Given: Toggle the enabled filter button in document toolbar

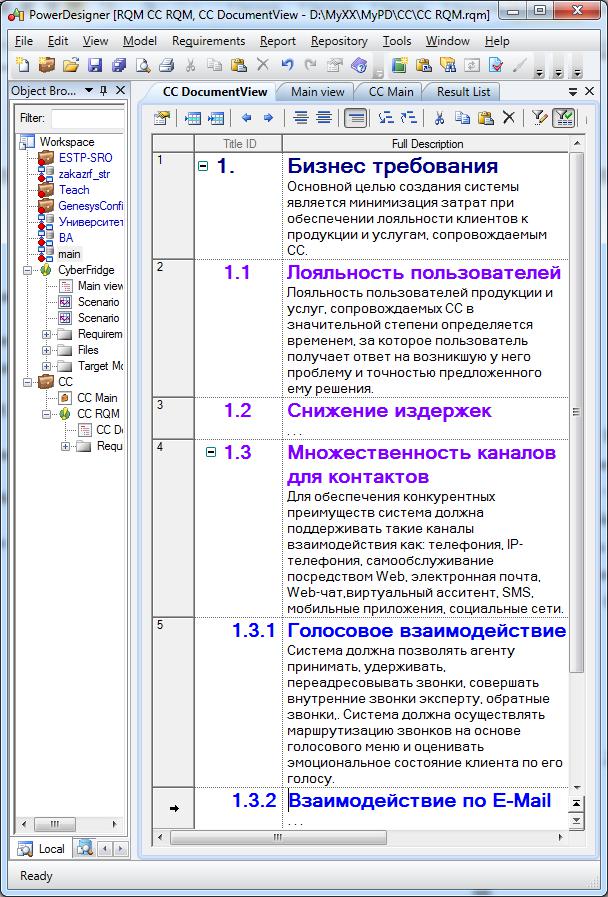Looking at the screenshot, I should click(563, 118).
